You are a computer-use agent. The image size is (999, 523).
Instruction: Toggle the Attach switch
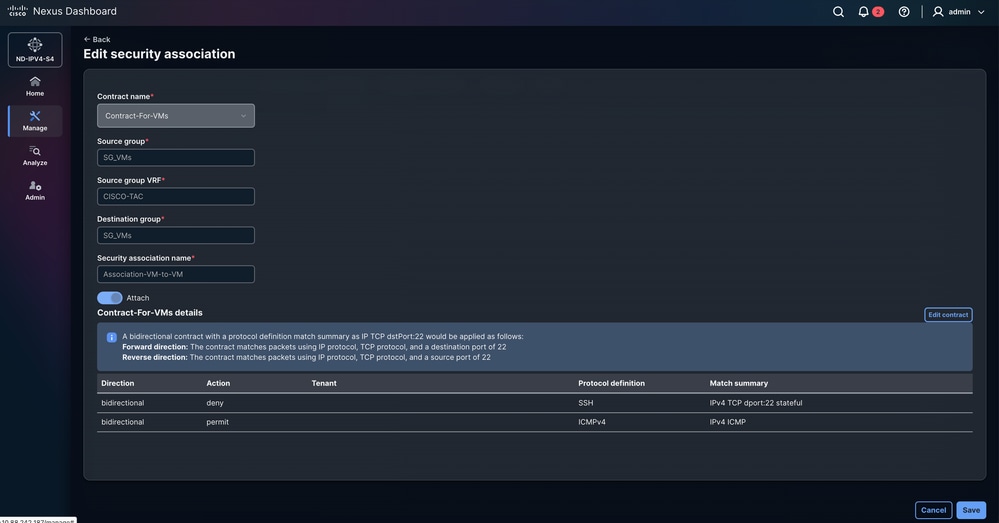click(x=110, y=297)
